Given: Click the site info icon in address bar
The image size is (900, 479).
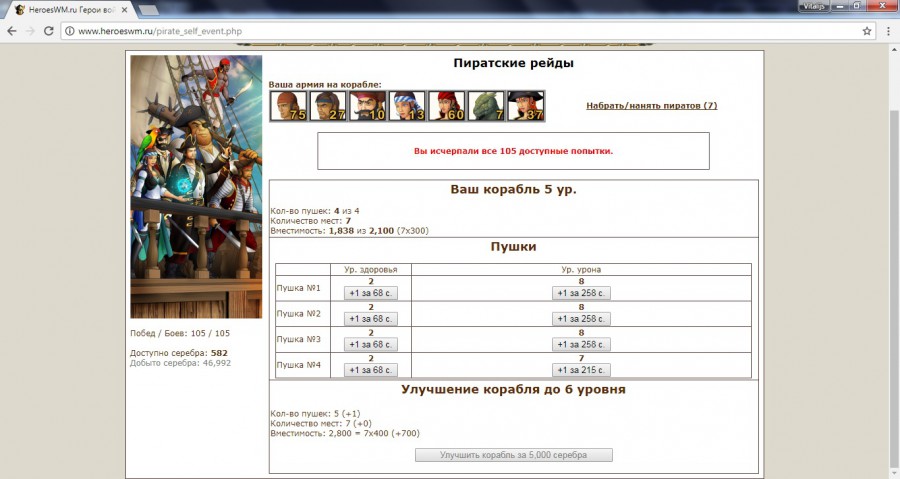Looking at the screenshot, I should (x=69, y=31).
